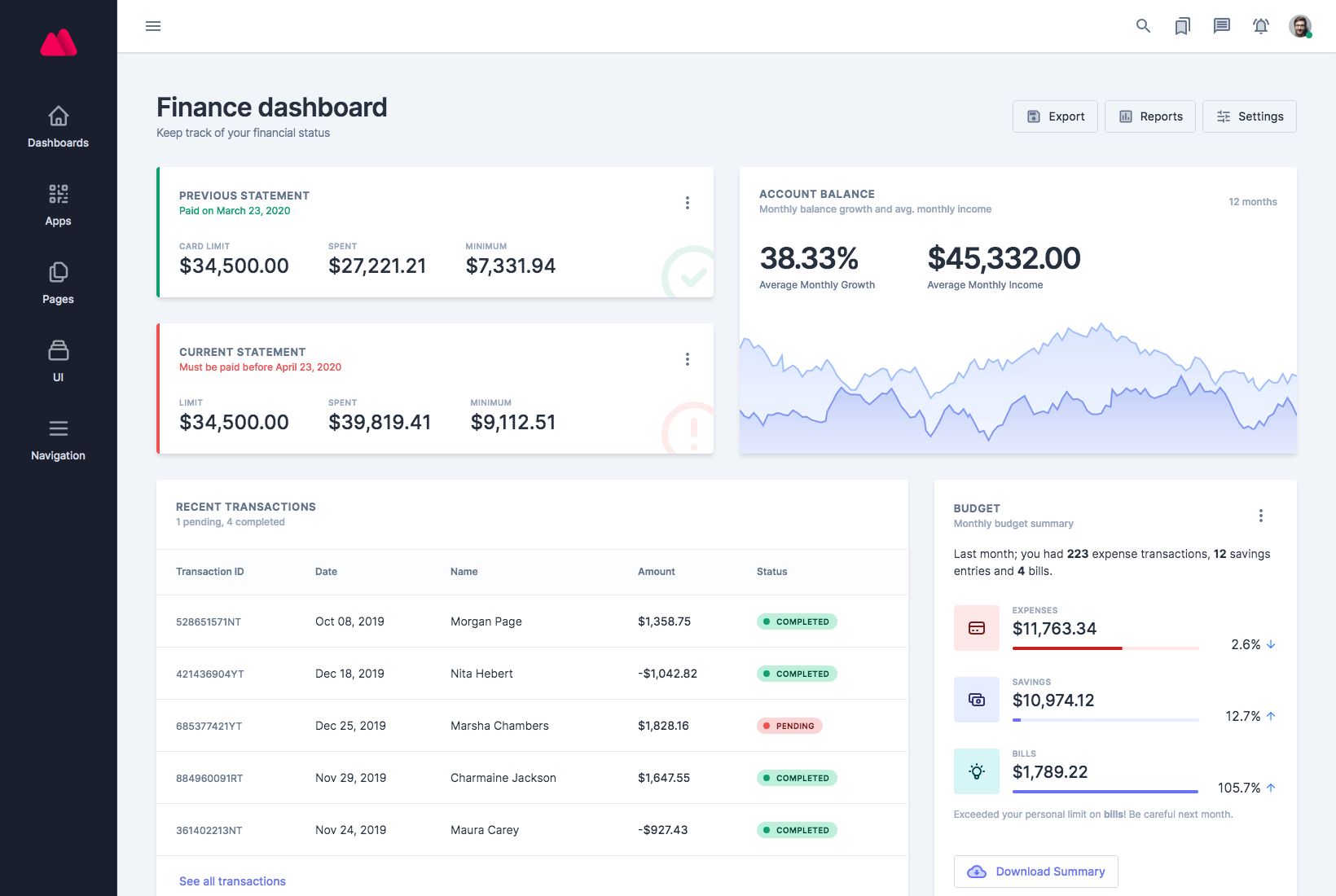1336x896 pixels.
Task: Open Current Statement three-dot menu
Action: pyautogui.click(x=688, y=359)
